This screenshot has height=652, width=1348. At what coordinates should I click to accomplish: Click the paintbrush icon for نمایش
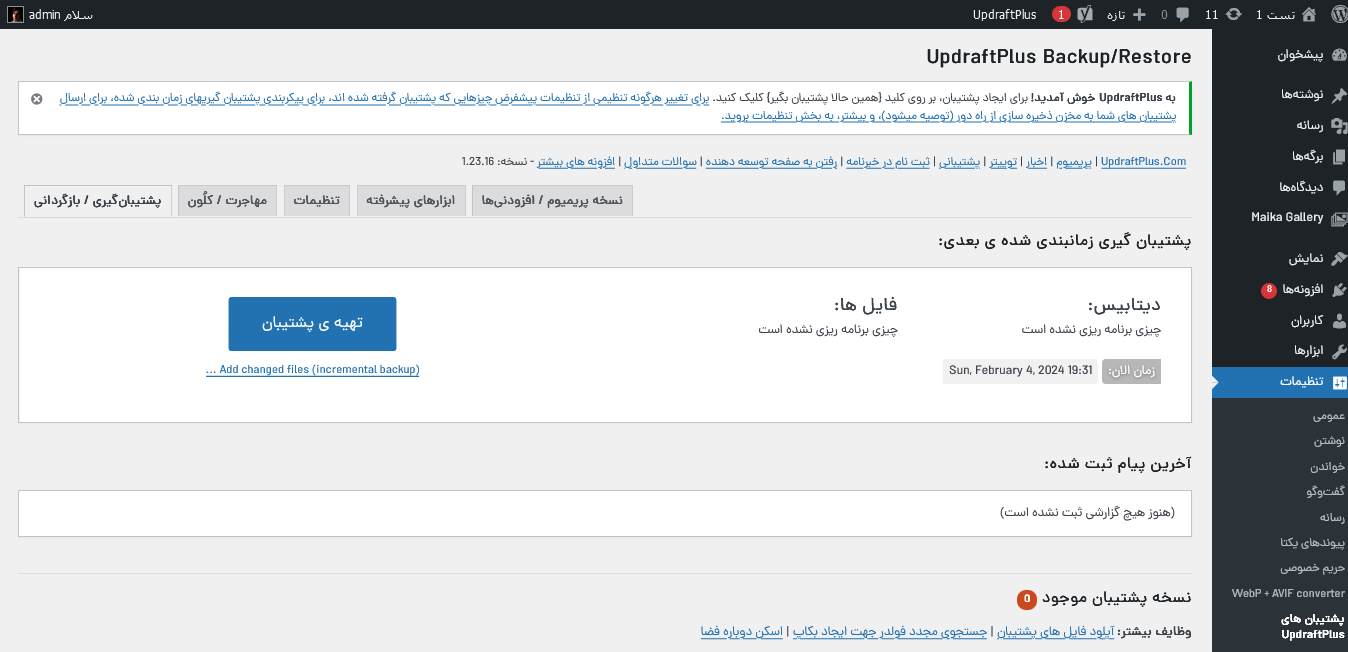1339,258
